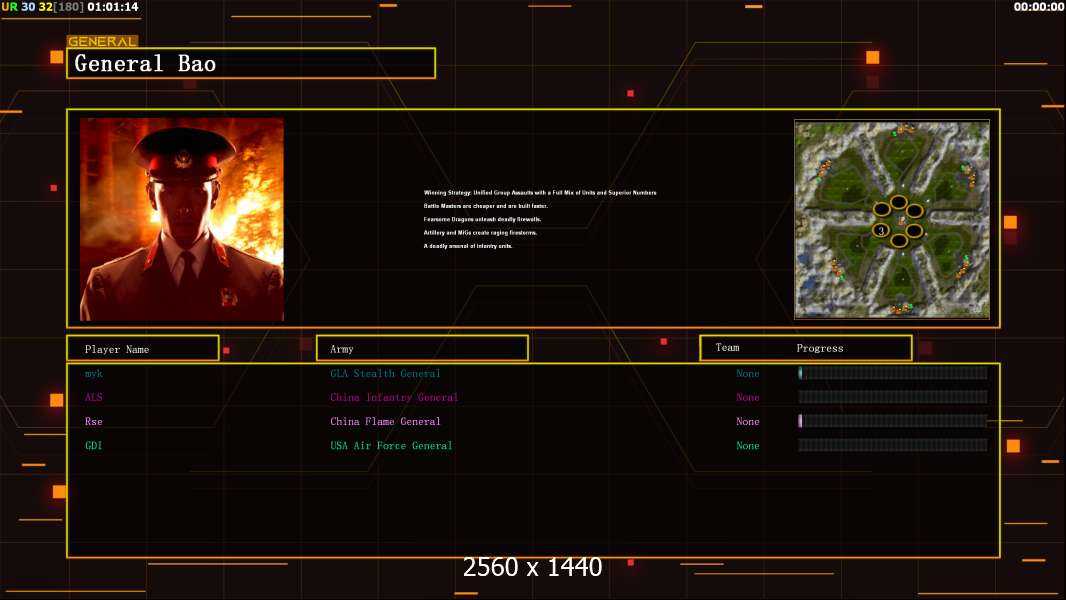Click the map preview thumbnail
The height and width of the screenshot is (600, 1066).
892,219
